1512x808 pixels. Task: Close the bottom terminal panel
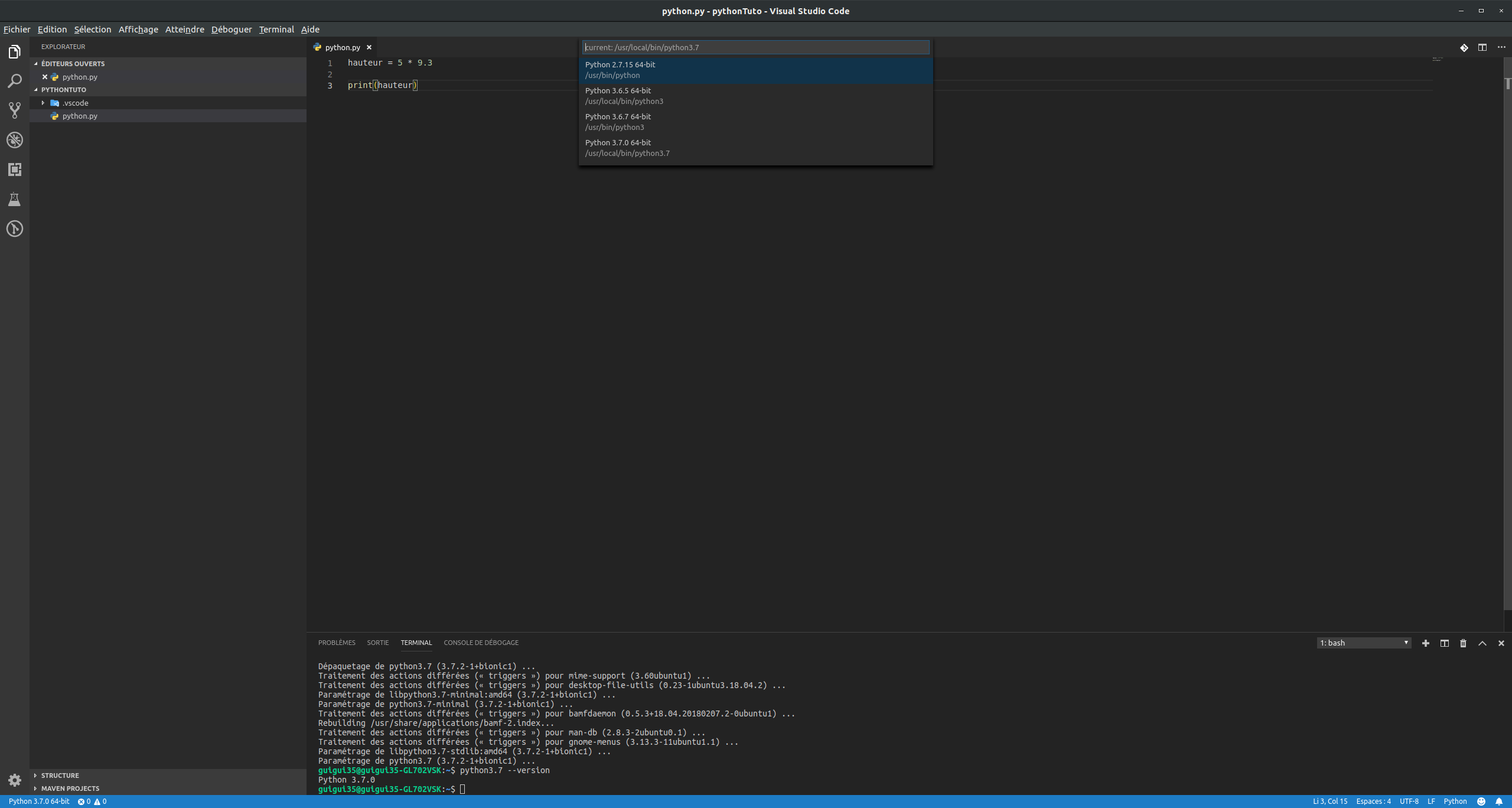[1501, 643]
